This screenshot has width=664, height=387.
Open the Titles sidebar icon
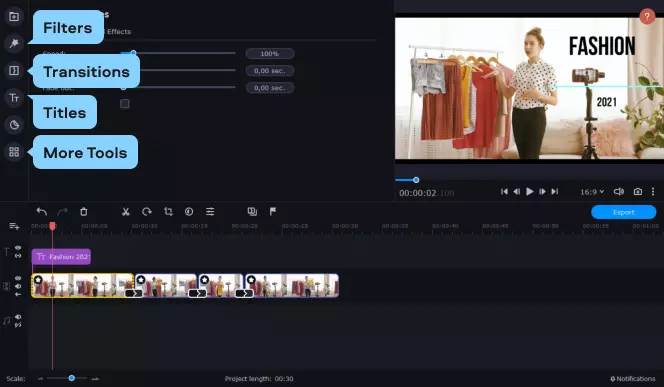coord(14,98)
